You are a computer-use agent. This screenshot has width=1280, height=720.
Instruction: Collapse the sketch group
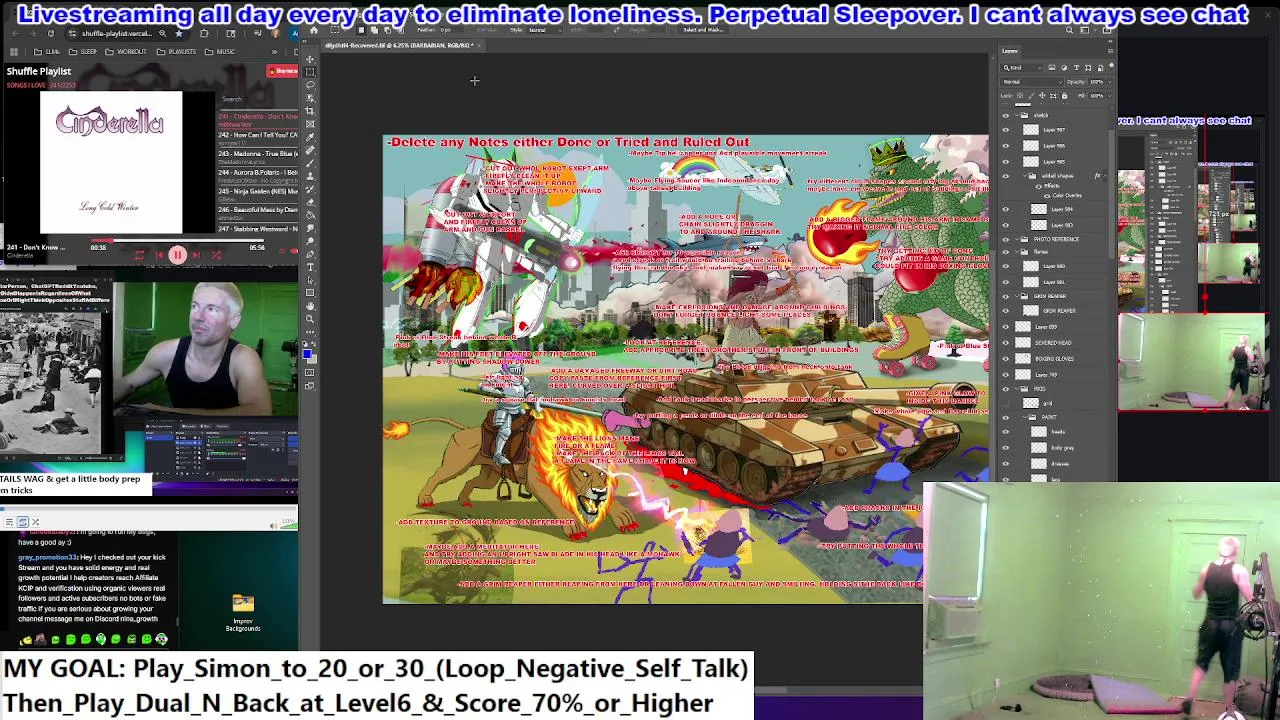(1017, 115)
